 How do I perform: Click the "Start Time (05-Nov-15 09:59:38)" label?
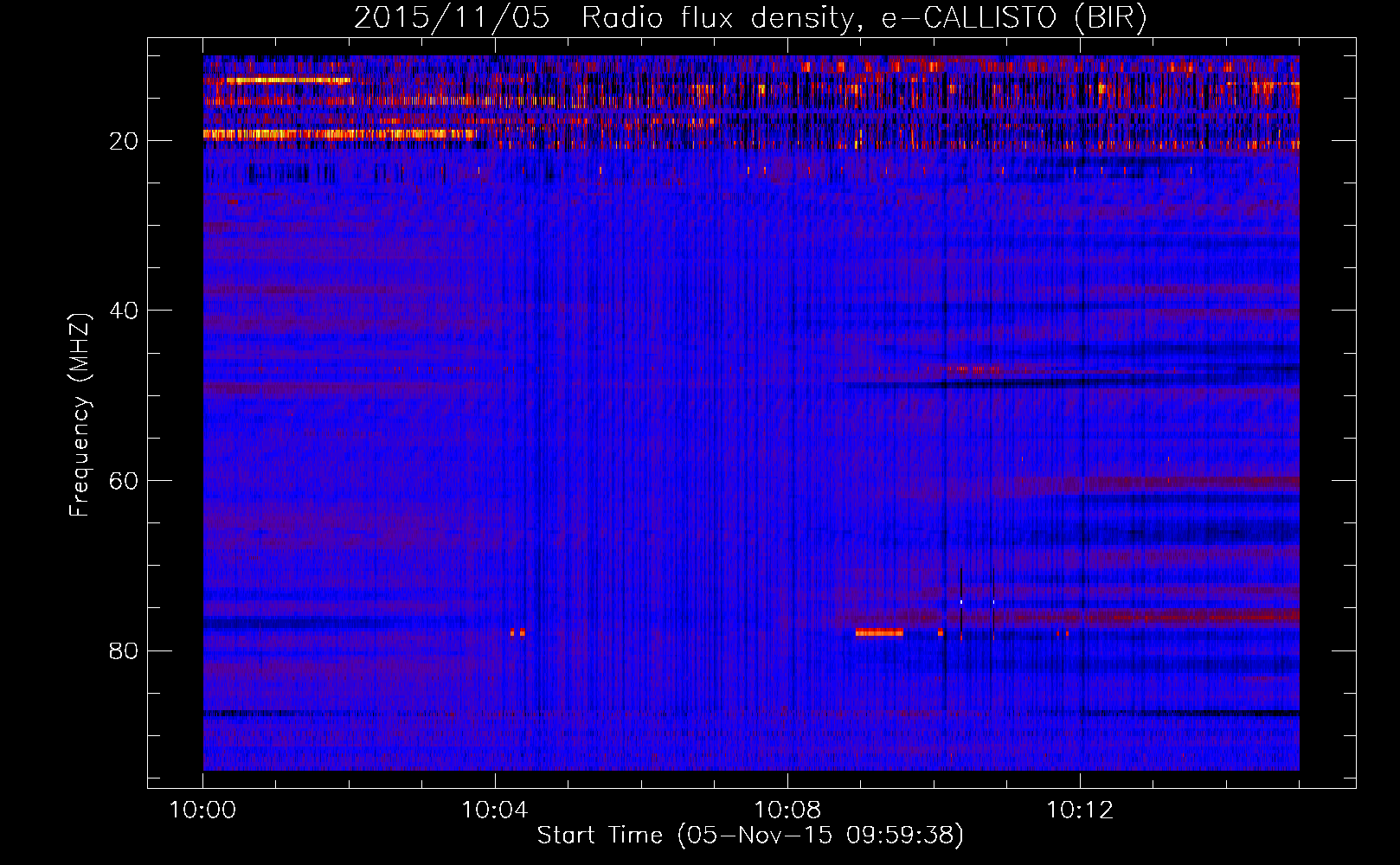coord(750,836)
